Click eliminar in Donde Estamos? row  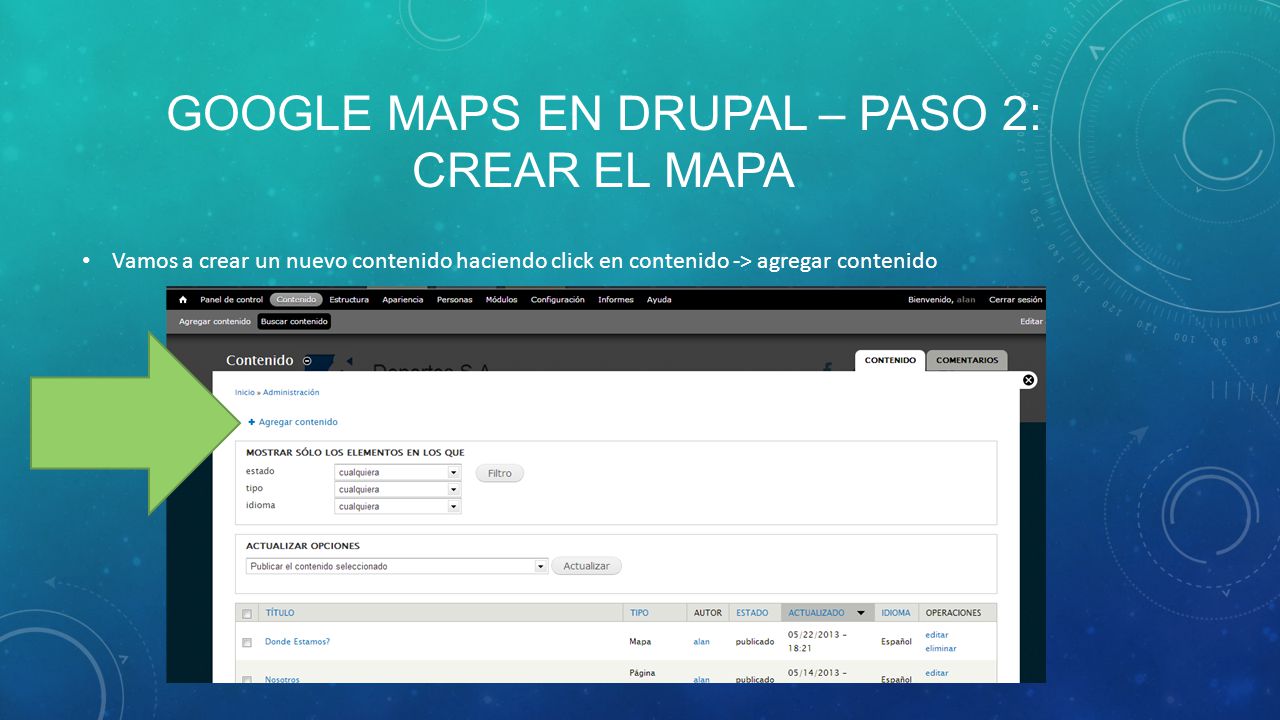coord(941,649)
